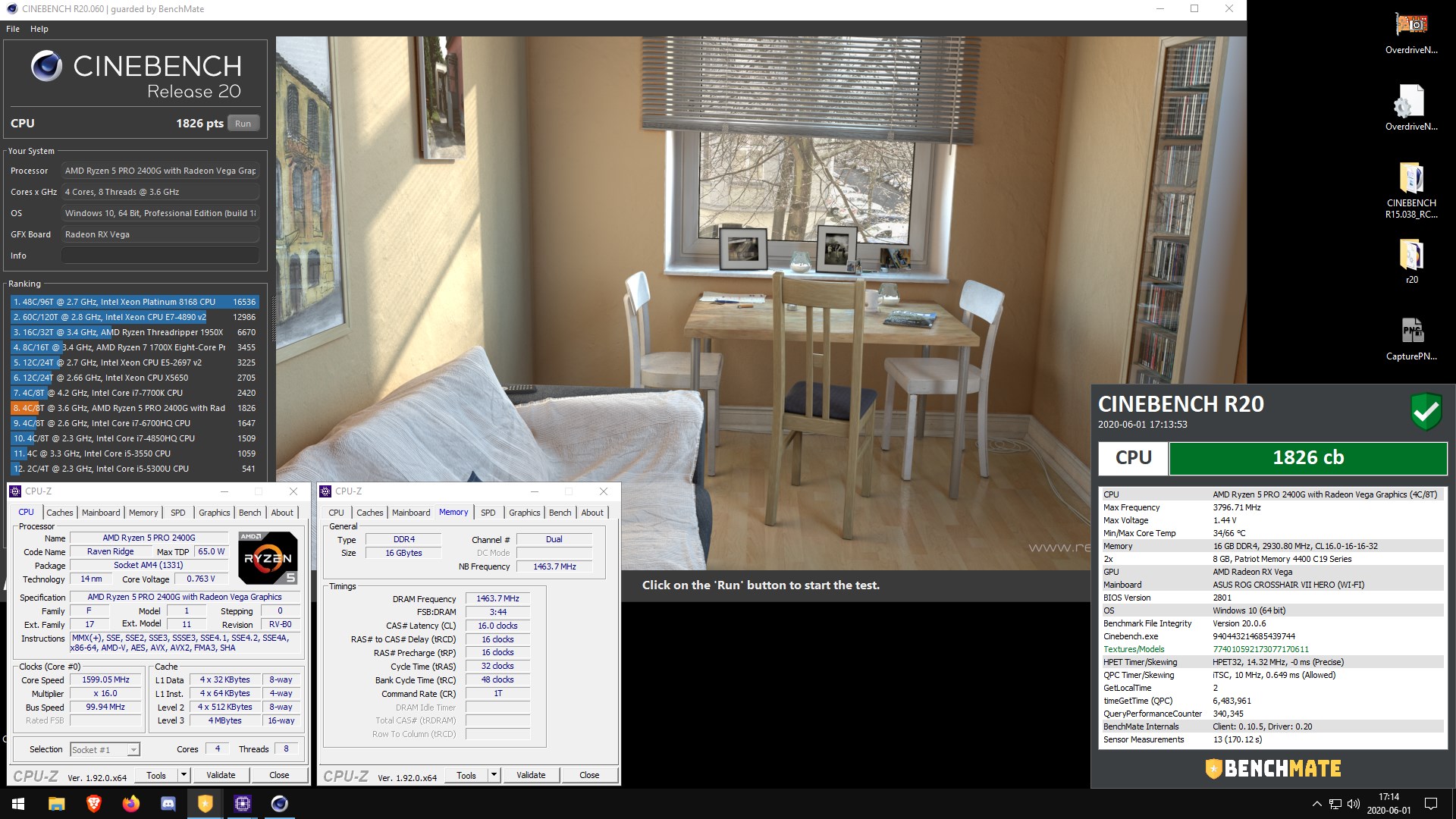Screen dimensions: 1456x819
Task: Launch Brave browser from taskbar
Action: [93, 804]
